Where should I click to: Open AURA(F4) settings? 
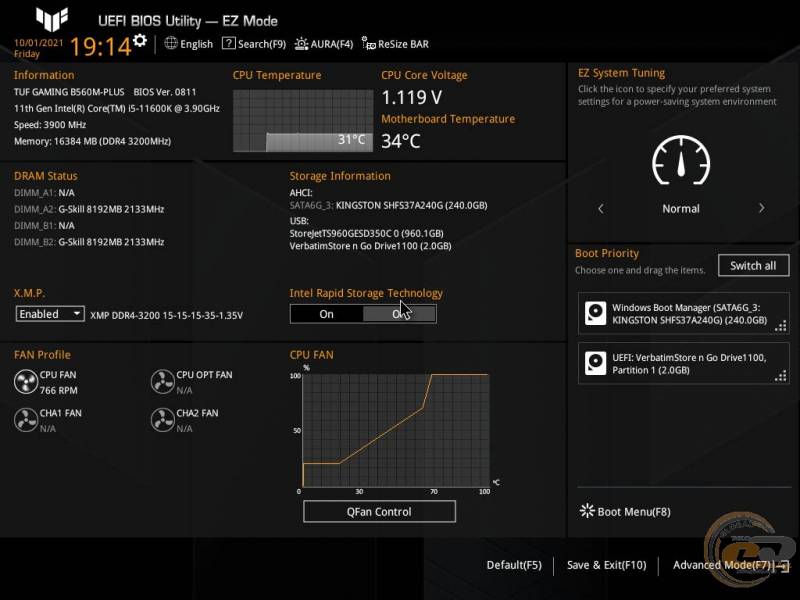pyautogui.click(x=332, y=44)
